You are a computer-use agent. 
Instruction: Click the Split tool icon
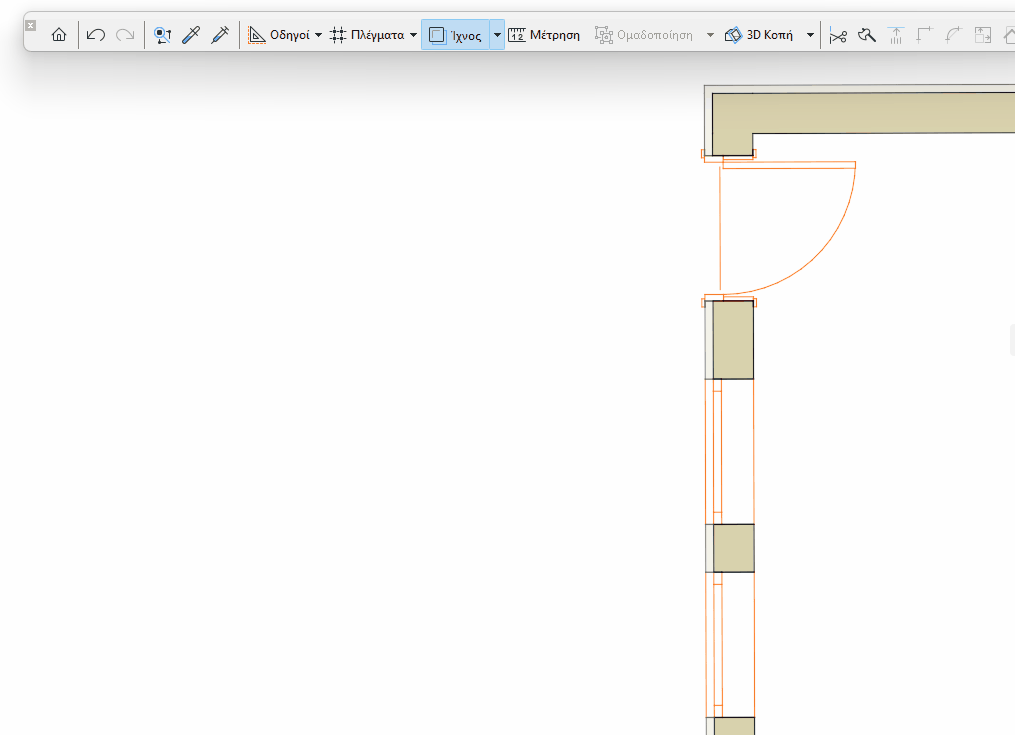coord(866,35)
